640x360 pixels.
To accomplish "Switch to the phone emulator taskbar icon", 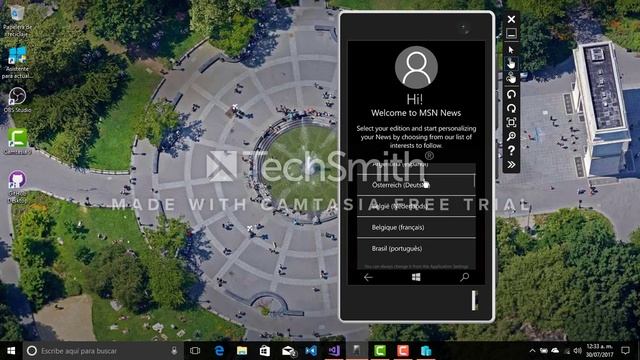I will pos(357,351).
